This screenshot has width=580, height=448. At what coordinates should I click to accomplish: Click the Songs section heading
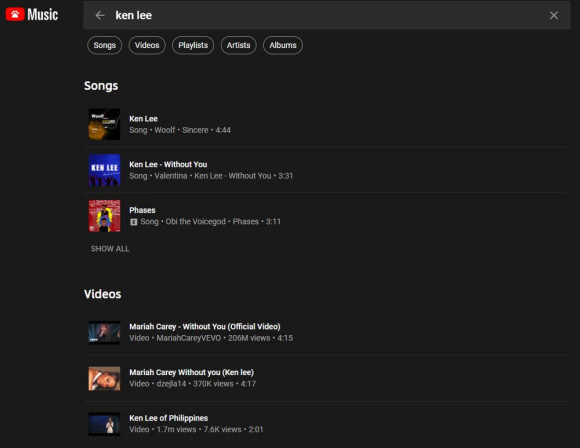tap(101, 86)
